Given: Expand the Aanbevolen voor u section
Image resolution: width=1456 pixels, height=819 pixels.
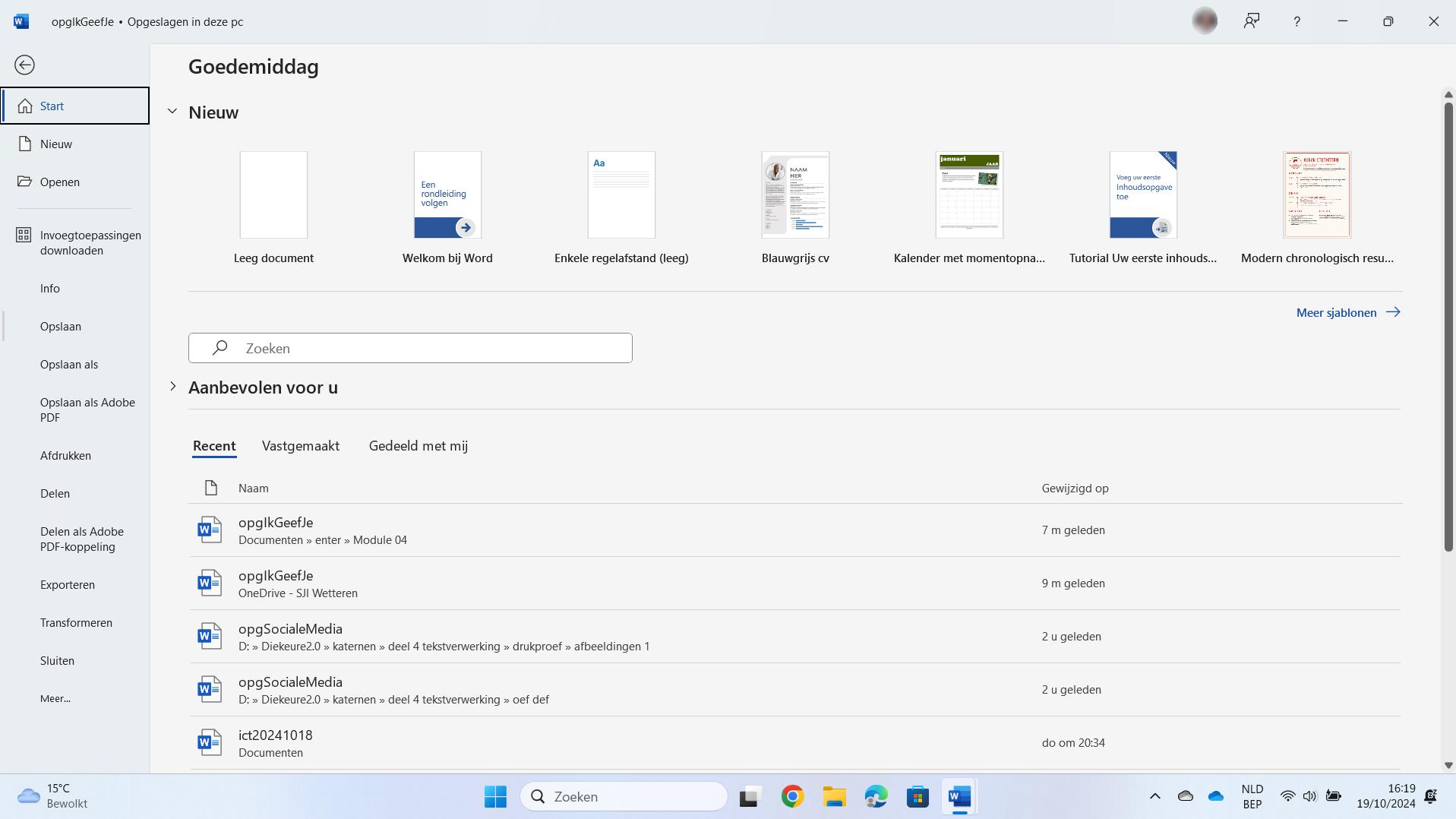Looking at the screenshot, I should click(172, 387).
